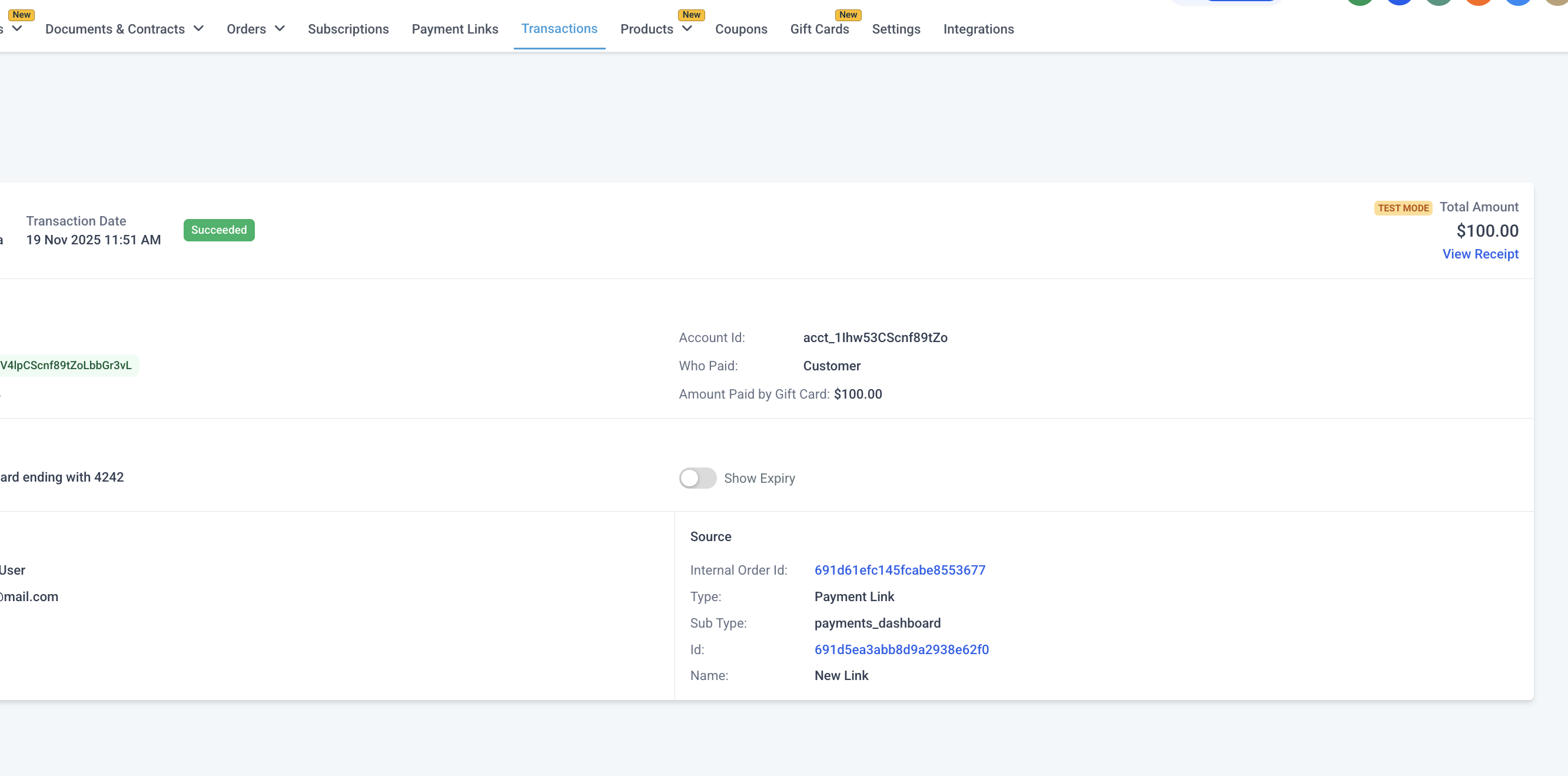Expand the Documents & Contracts dropdown chevron
Viewport: 1568px width, 776px height.
tap(198, 29)
